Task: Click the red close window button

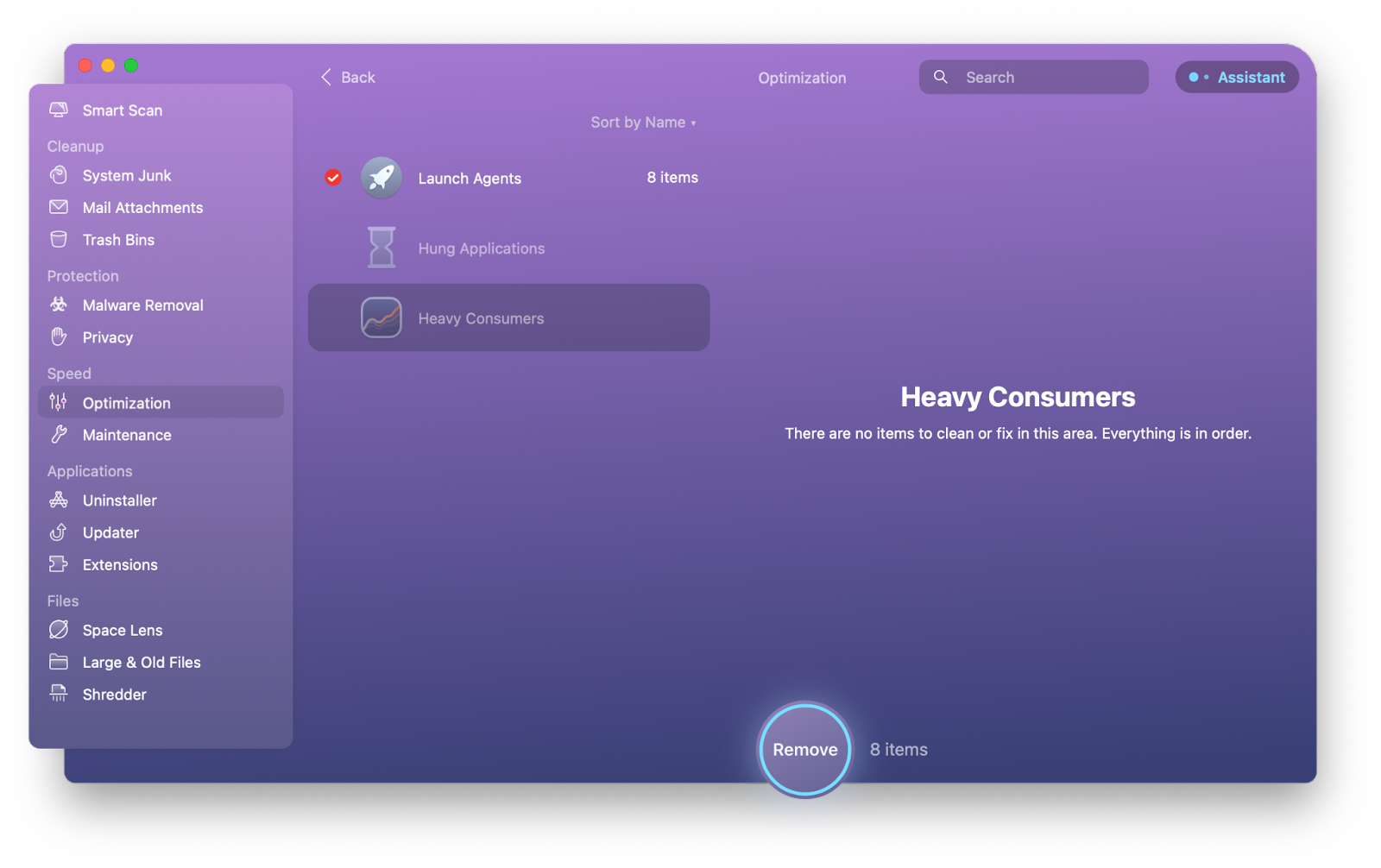Action: point(85,66)
